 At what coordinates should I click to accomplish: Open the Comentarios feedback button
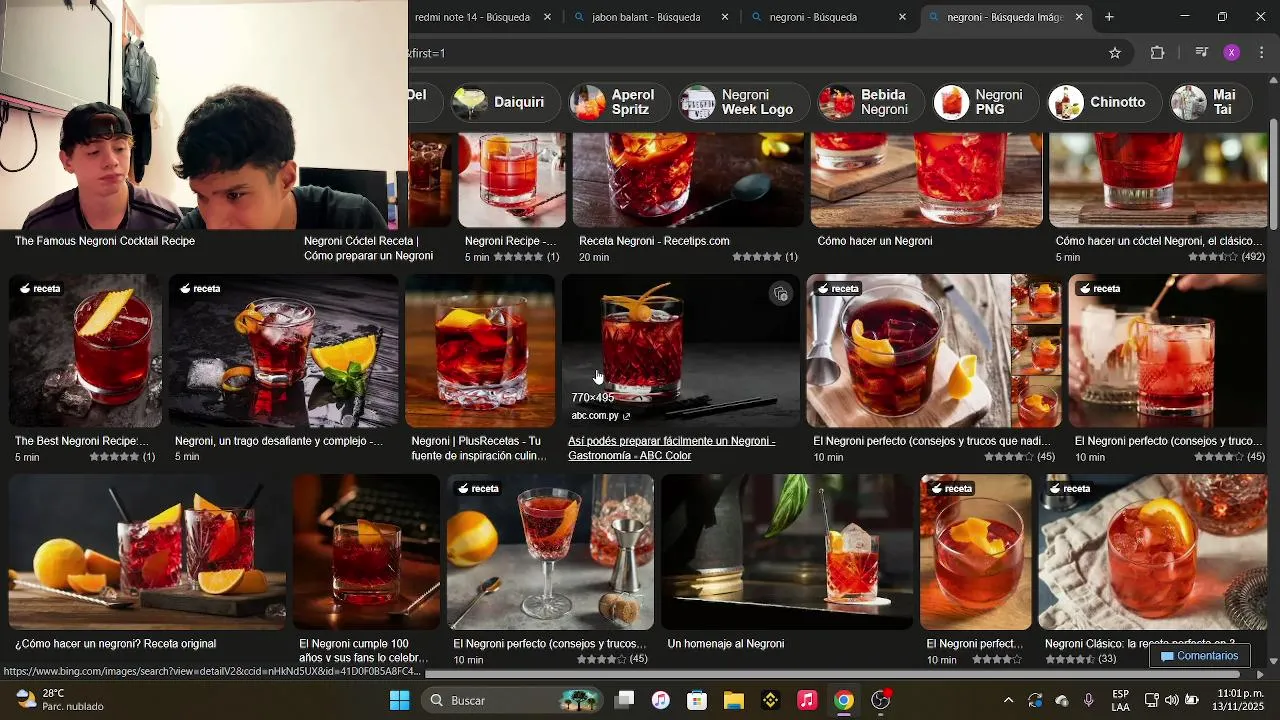[x=1199, y=656]
